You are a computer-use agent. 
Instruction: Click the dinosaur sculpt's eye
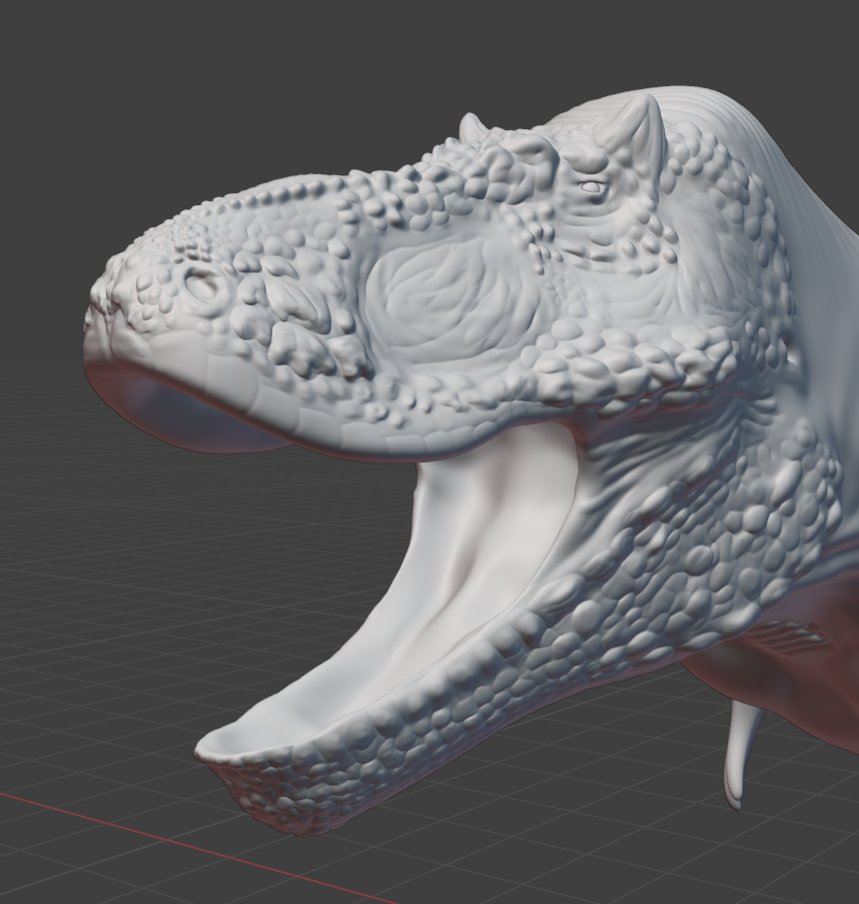590,186
